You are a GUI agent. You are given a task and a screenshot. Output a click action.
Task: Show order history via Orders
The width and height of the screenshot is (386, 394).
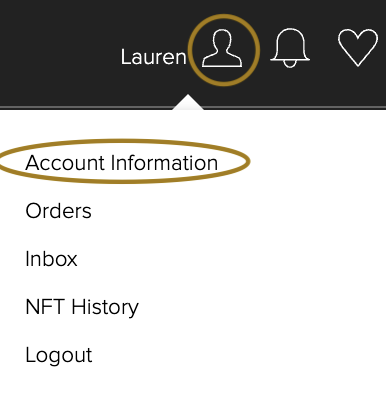click(58, 211)
